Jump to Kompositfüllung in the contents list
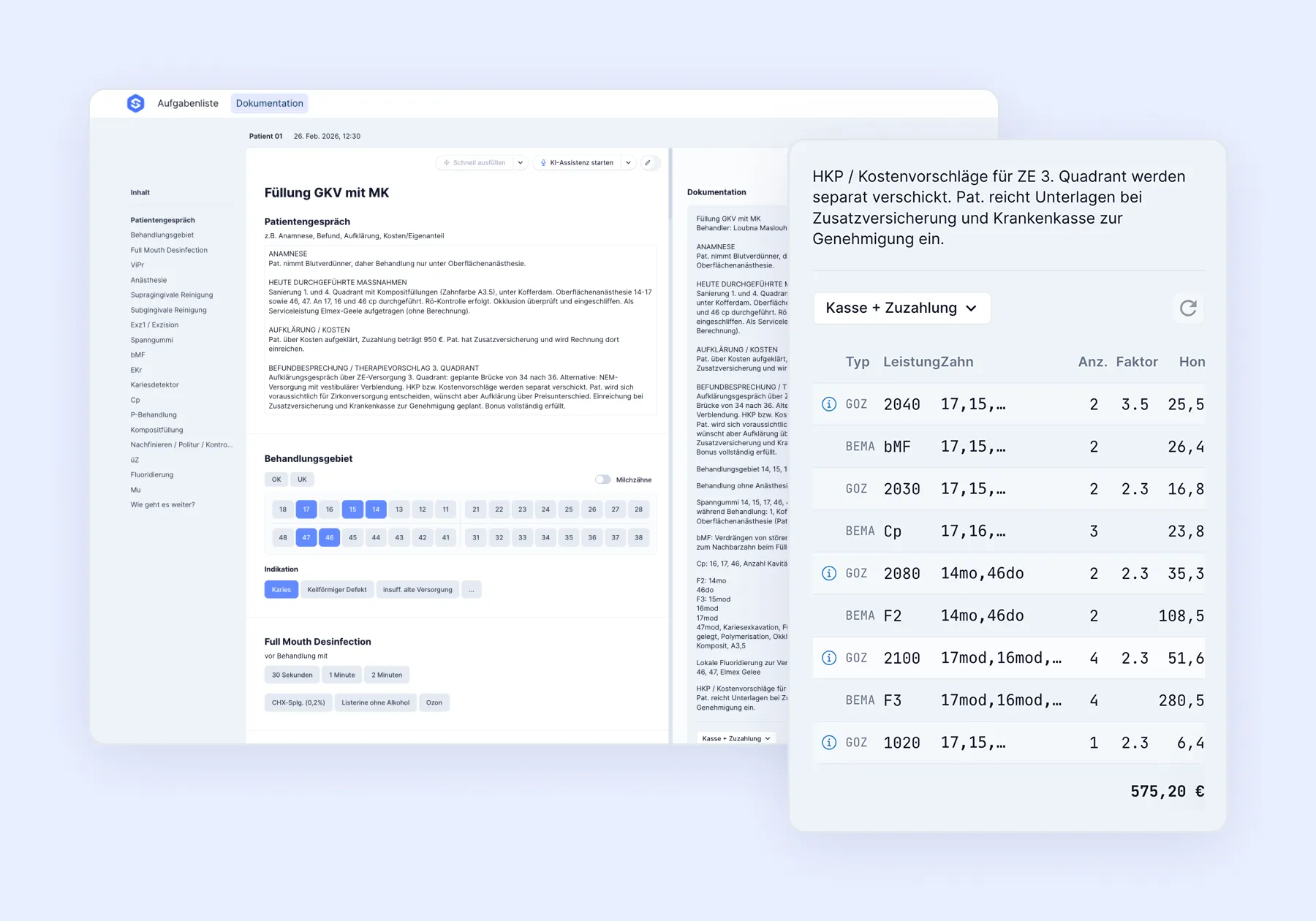The image size is (1316, 921). point(156,430)
